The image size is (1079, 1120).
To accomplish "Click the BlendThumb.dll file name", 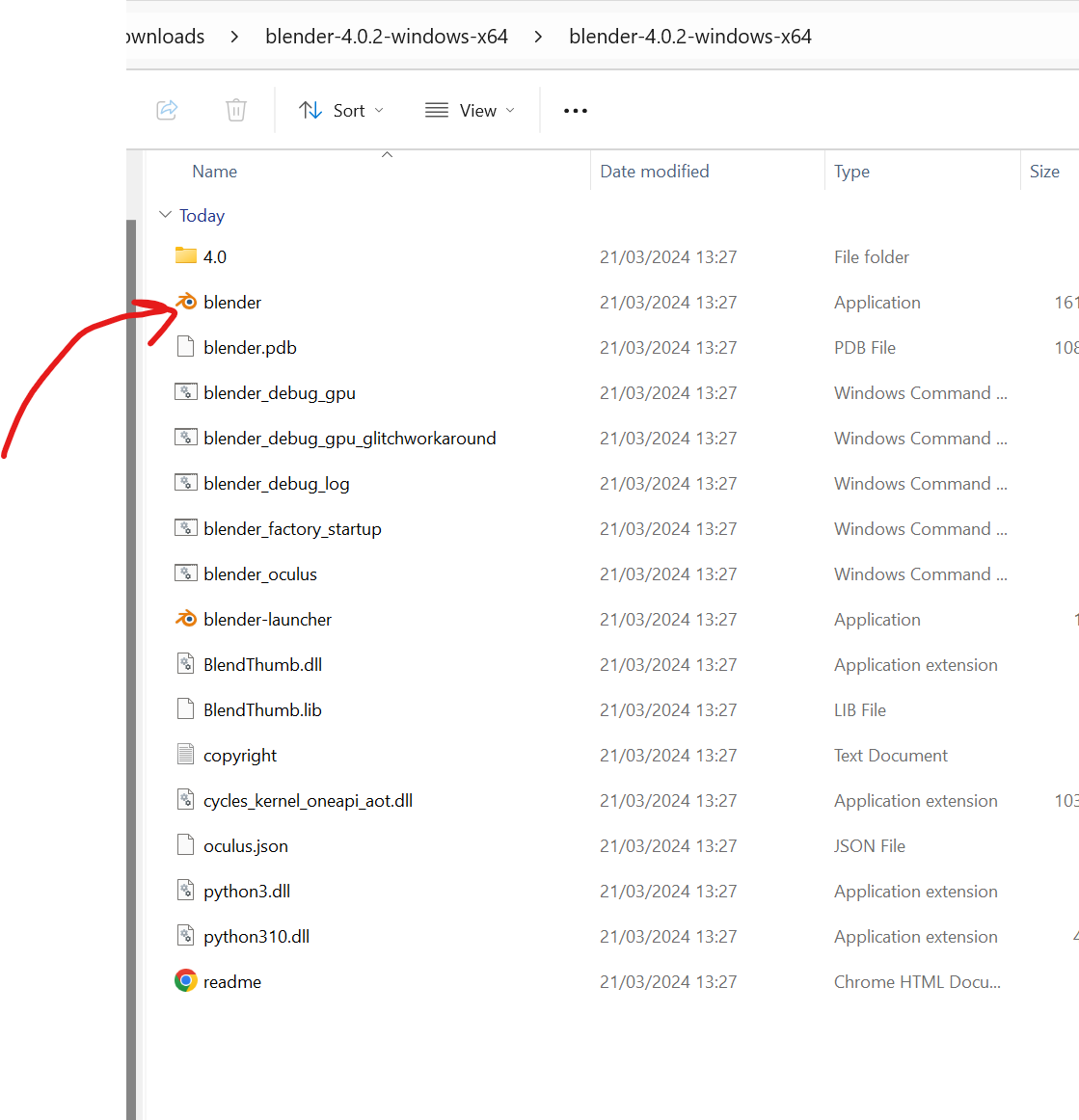I will pos(262,665).
